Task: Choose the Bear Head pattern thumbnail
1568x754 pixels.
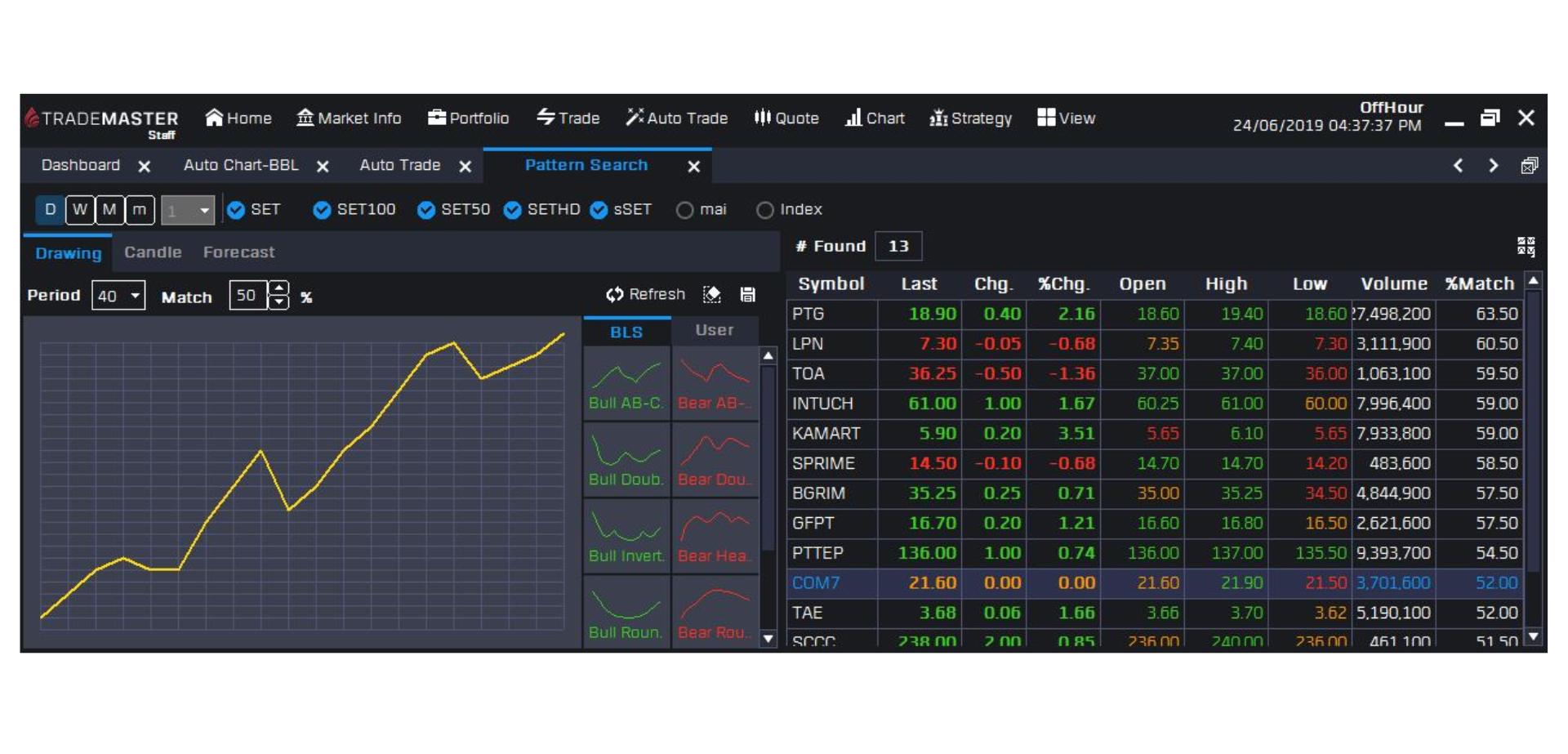Action: pyautogui.click(x=715, y=536)
